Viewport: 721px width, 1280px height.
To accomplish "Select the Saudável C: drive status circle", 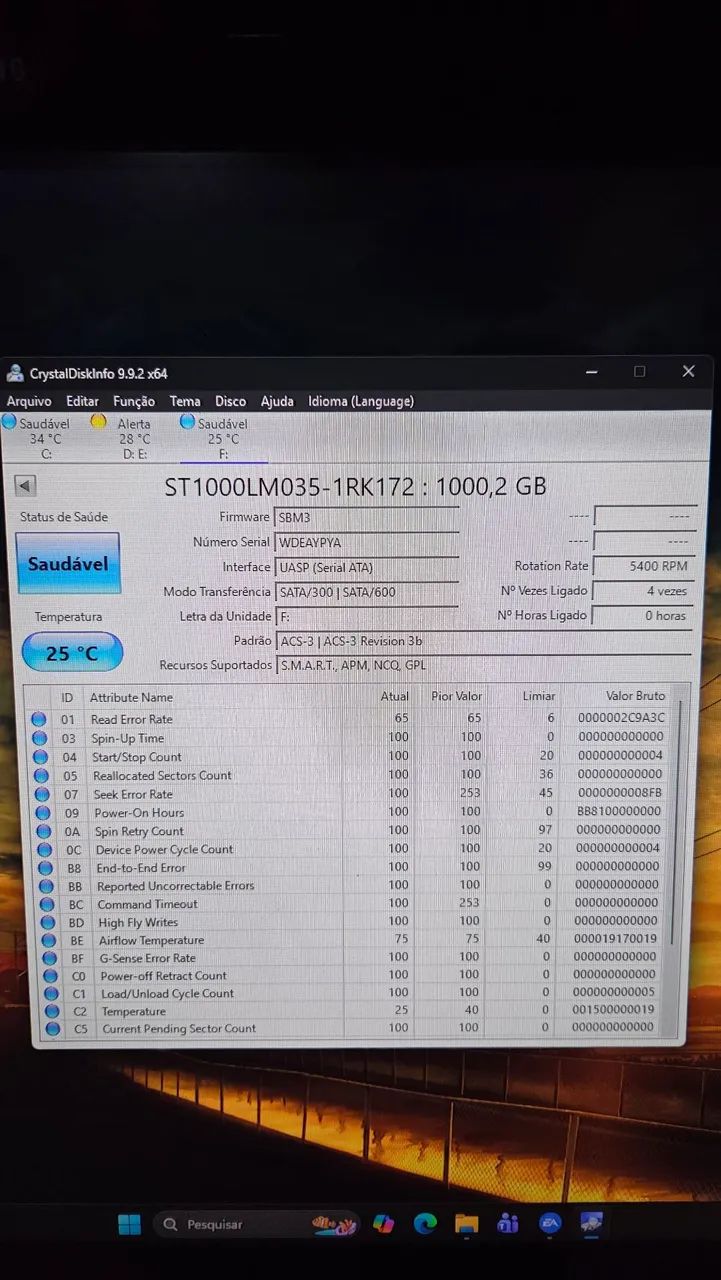I will [x=9, y=422].
